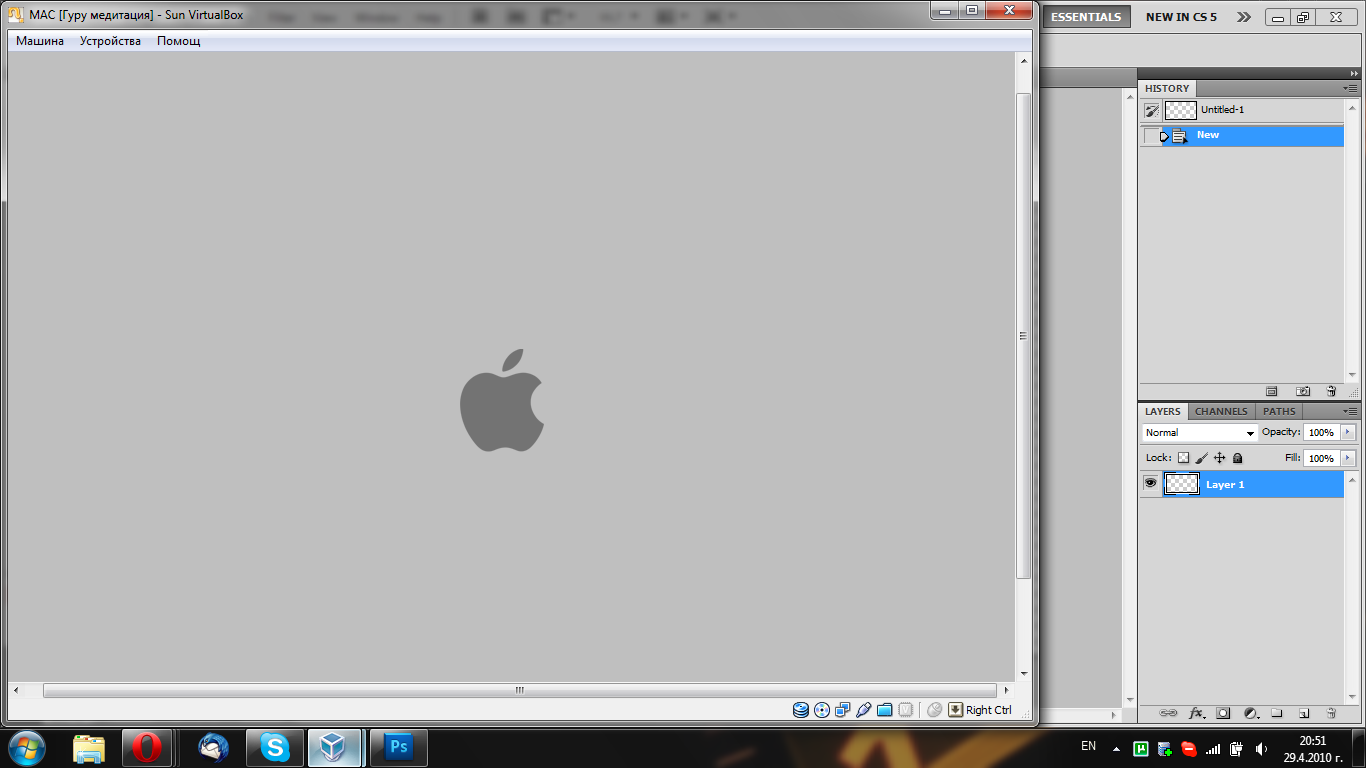Open Opera browser from the taskbar
Screen dimensions: 1366x768
coord(147,747)
